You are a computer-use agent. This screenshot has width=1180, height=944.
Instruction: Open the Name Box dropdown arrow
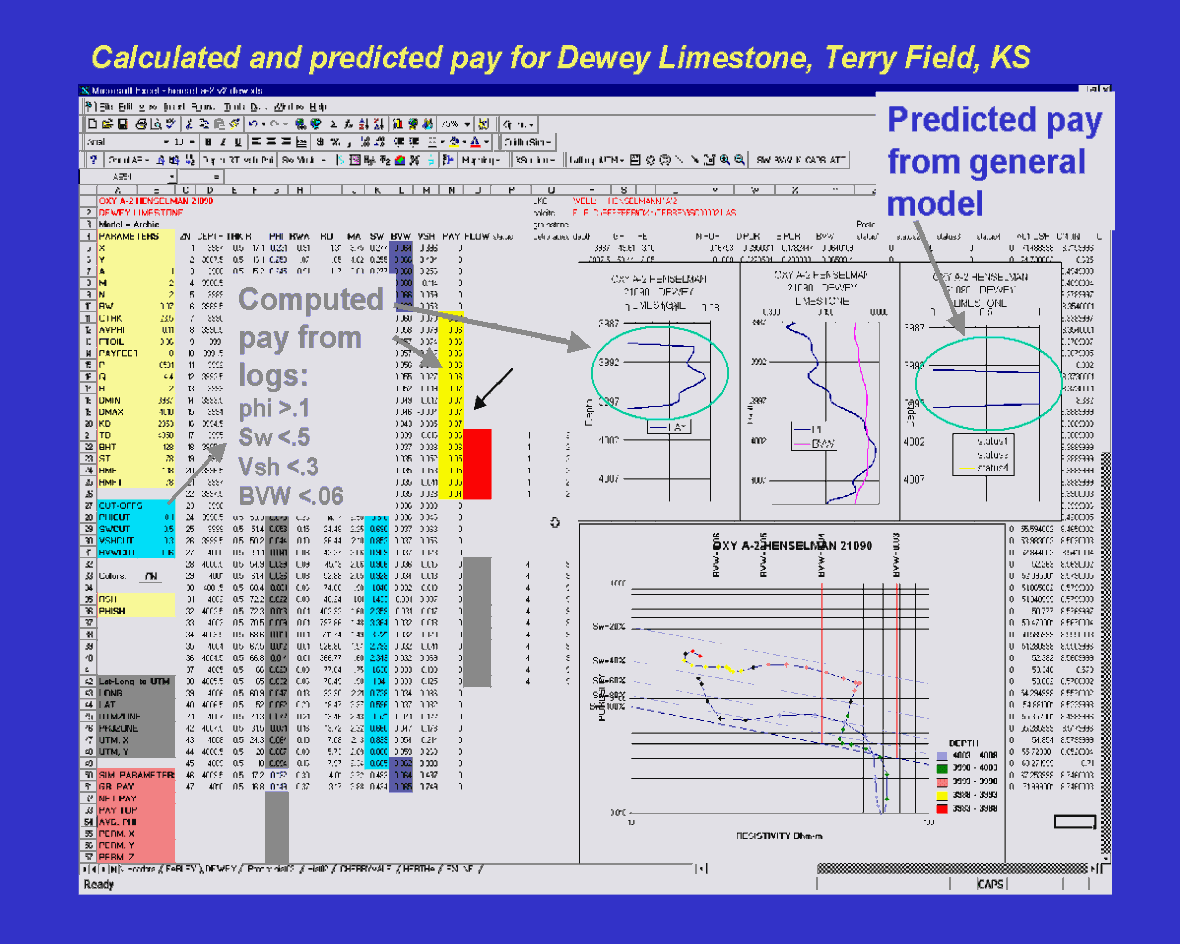pyautogui.click(x=171, y=176)
